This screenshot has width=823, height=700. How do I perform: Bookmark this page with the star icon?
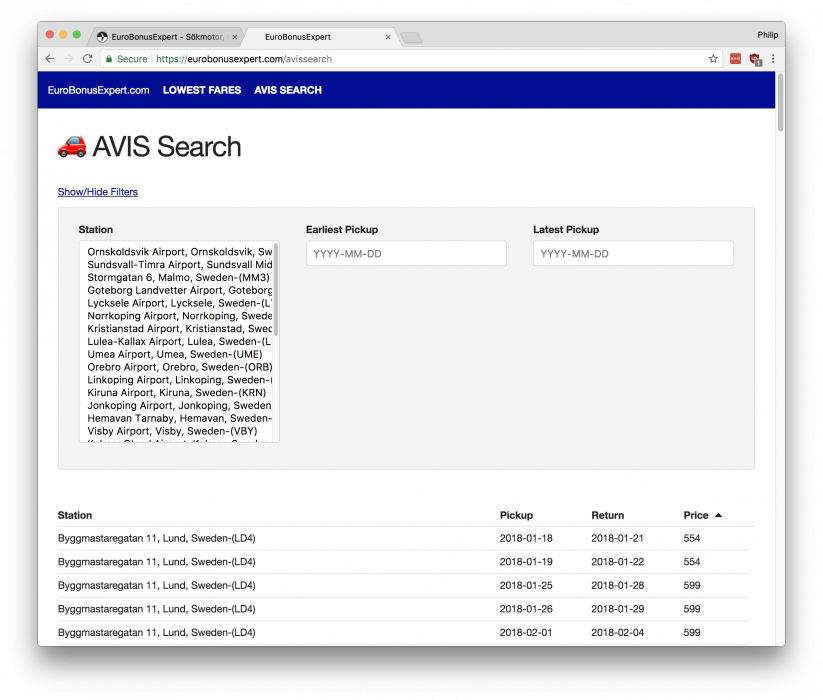coord(713,59)
